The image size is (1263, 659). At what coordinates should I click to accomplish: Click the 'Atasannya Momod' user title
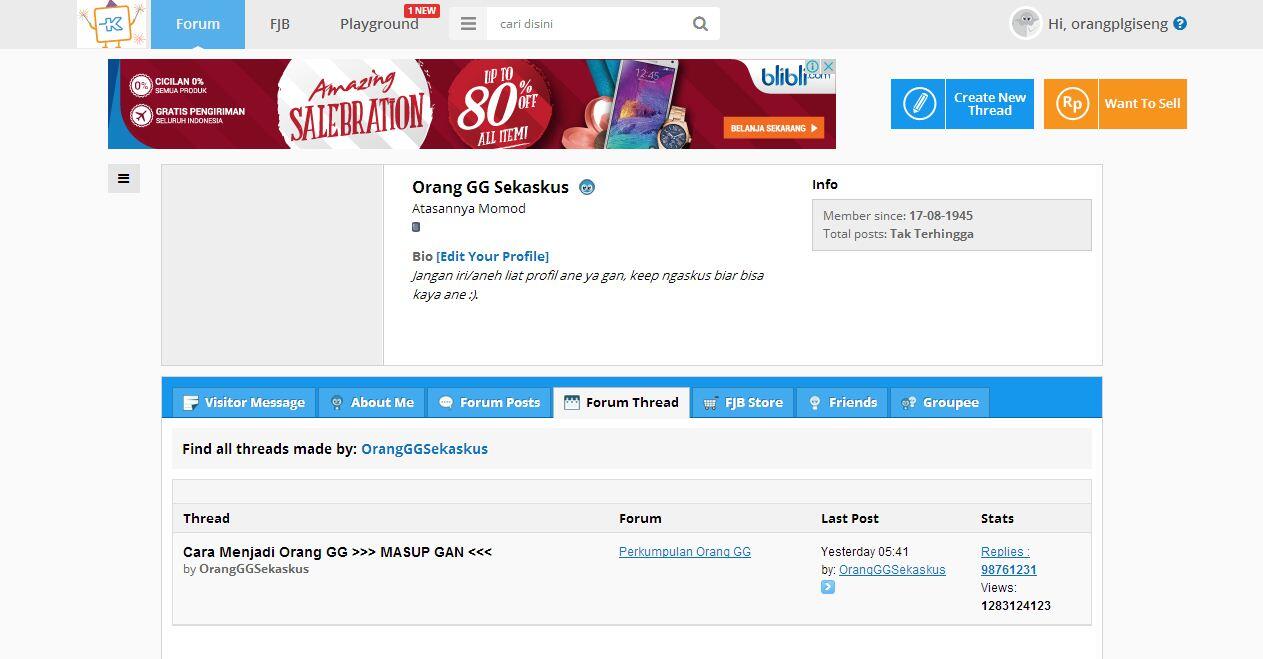click(469, 209)
